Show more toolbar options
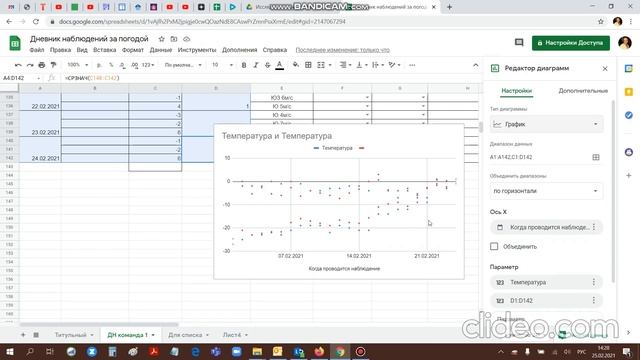640x360 pixels. click(x=412, y=65)
